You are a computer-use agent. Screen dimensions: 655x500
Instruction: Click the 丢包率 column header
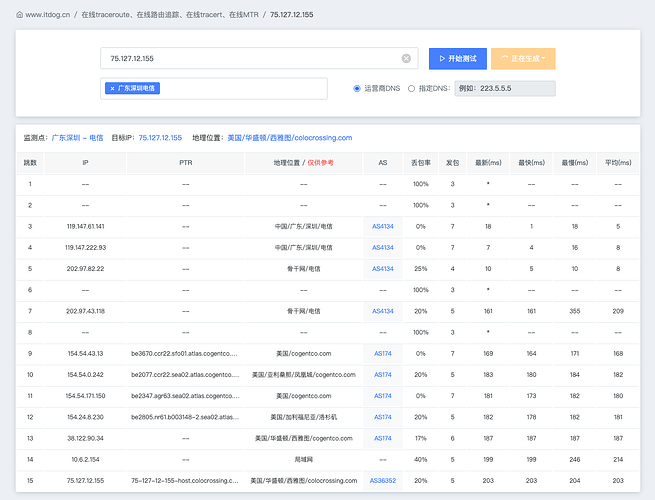click(421, 163)
